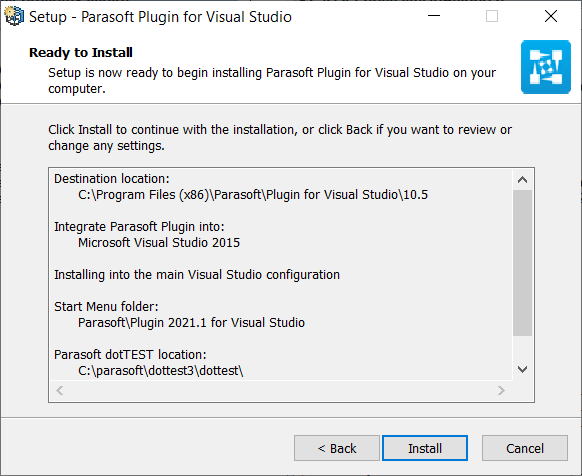Viewport: 582px width, 476px height.
Task: Click the disabled maximize window button
Action: click(492, 16)
